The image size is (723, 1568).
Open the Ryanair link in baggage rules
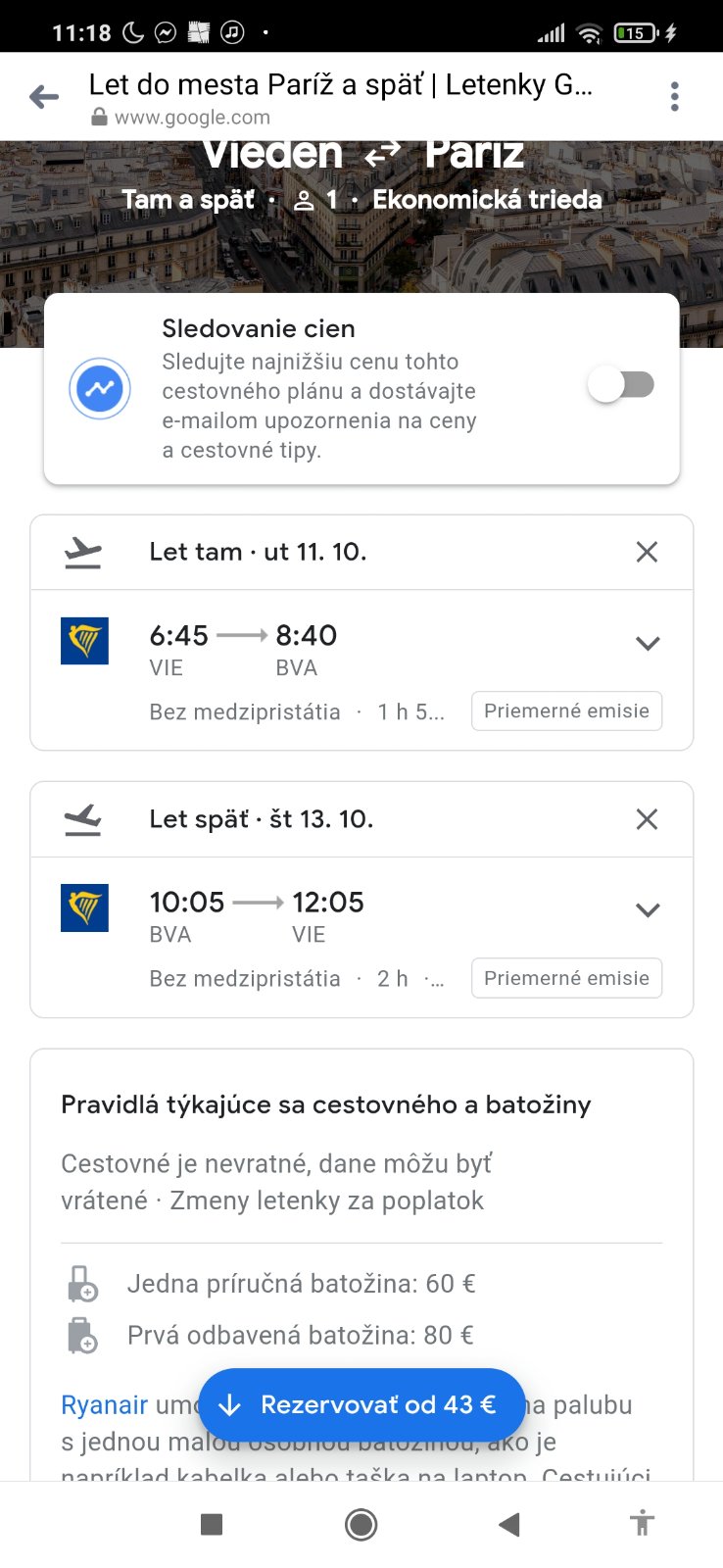[104, 1404]
